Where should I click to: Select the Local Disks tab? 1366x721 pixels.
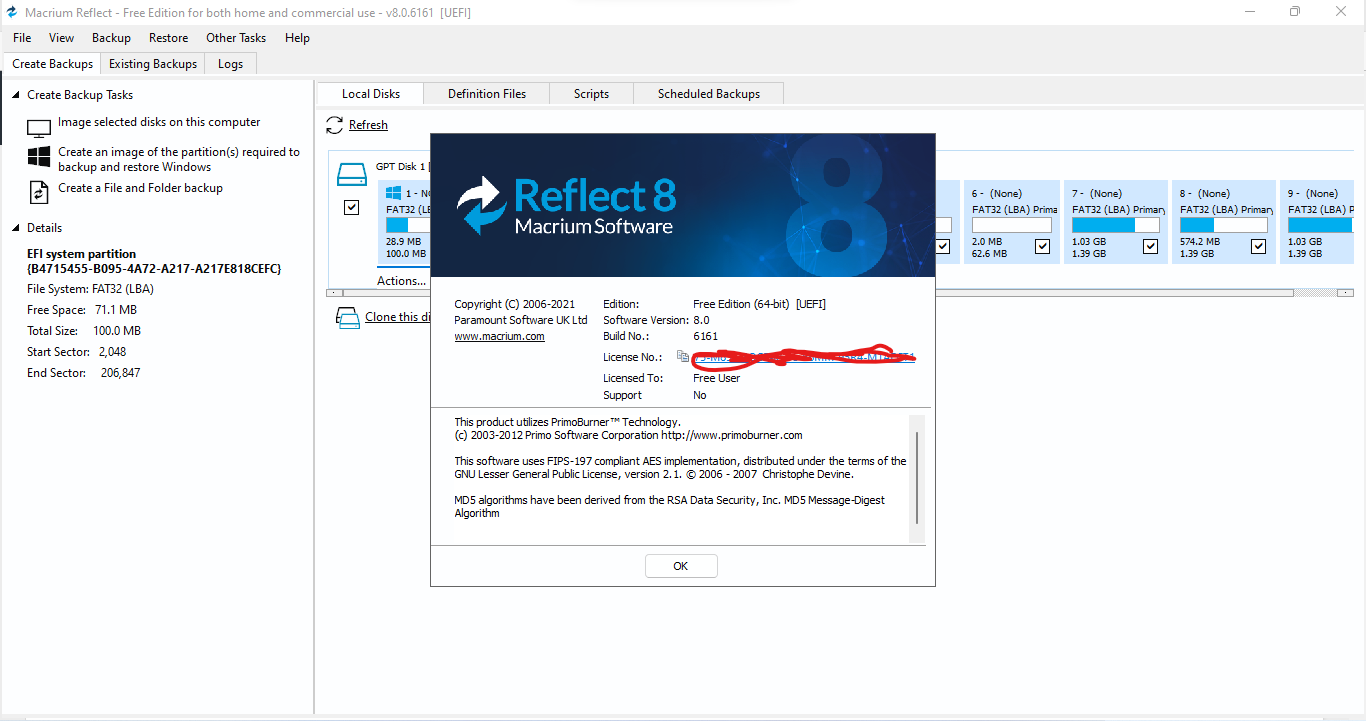(371, 94)
